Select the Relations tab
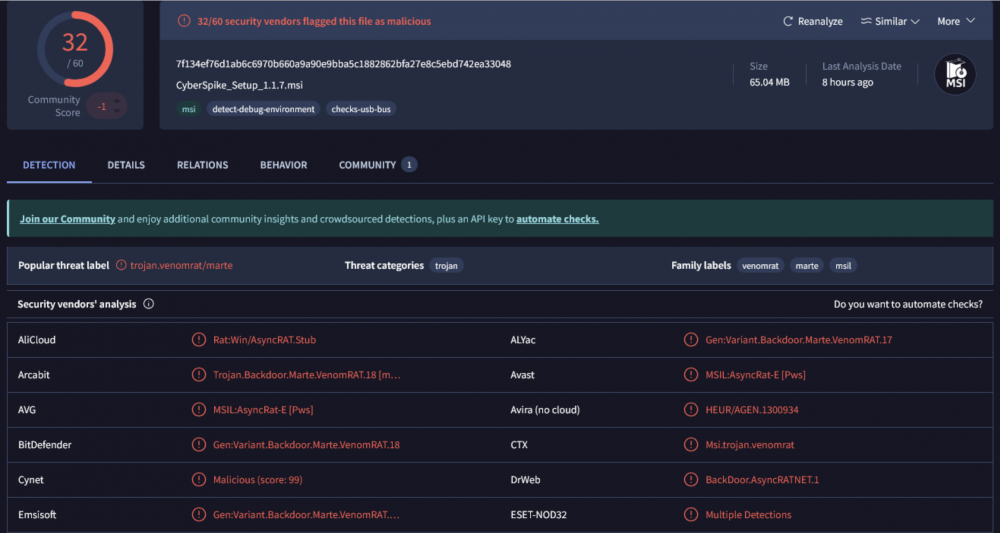 point(202,165)
